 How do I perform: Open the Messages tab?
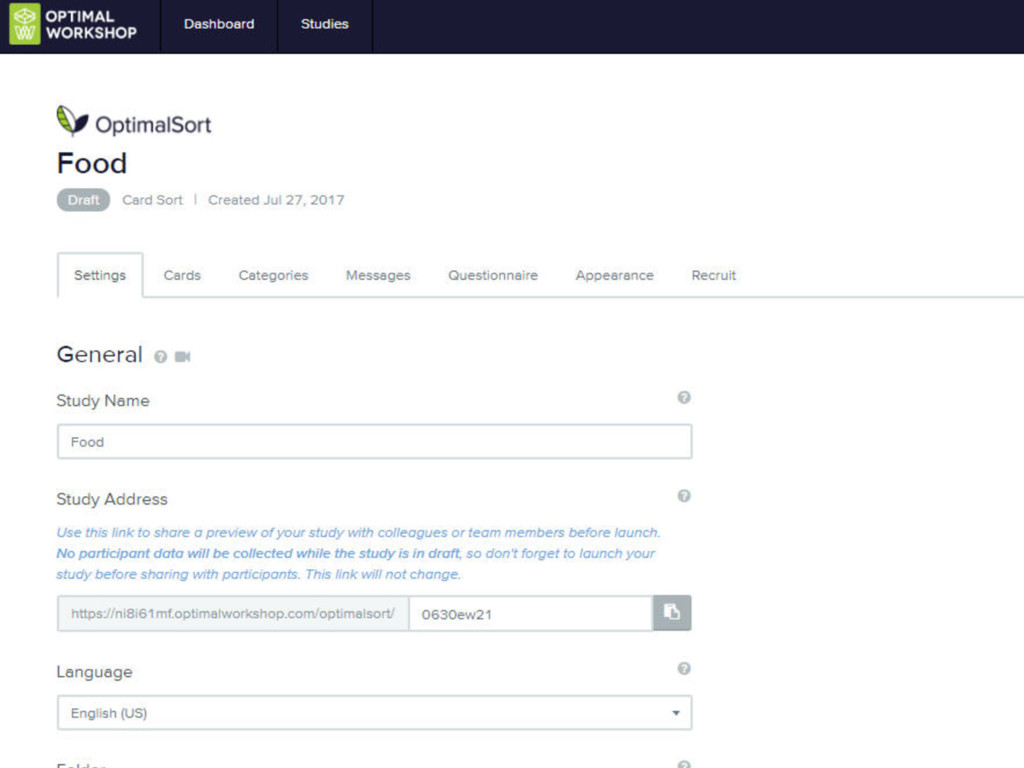[x=378, y=275]
